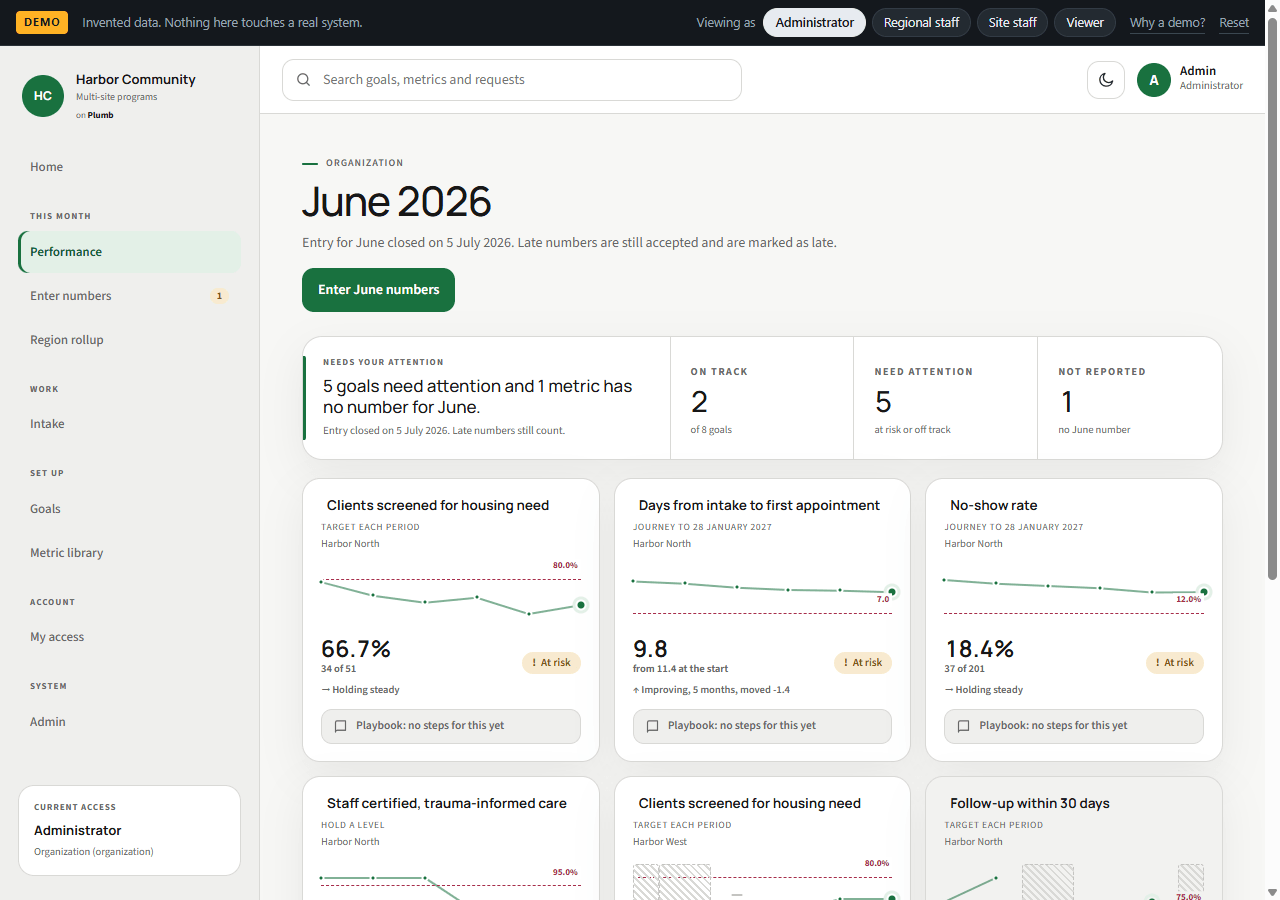The height and width of the screenshot is (900, 1280).
Task: Open Follow-up within 30 days title
Action: pyautogui.click(x=1030, y=804)
